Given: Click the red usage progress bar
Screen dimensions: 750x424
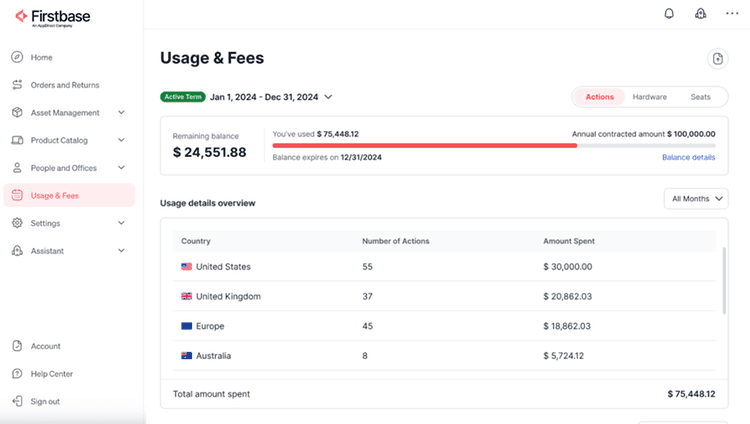Looking at the screenshot, I should [x=424, y=145].
